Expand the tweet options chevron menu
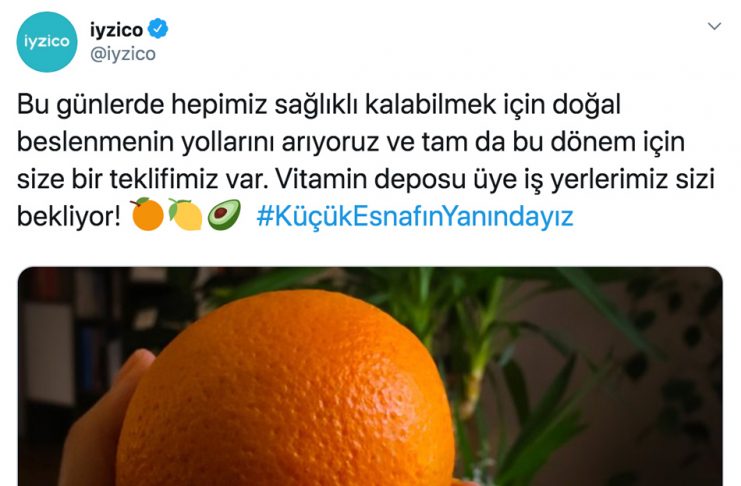The image size is (741, 486). tap(714, 26)
